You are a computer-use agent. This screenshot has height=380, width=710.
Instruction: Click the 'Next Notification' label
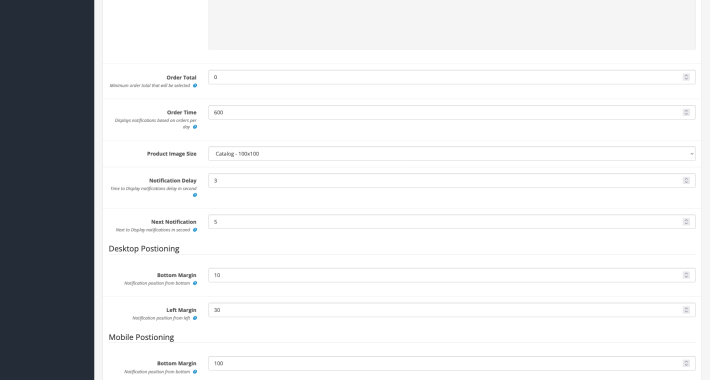tap(174, 222)
